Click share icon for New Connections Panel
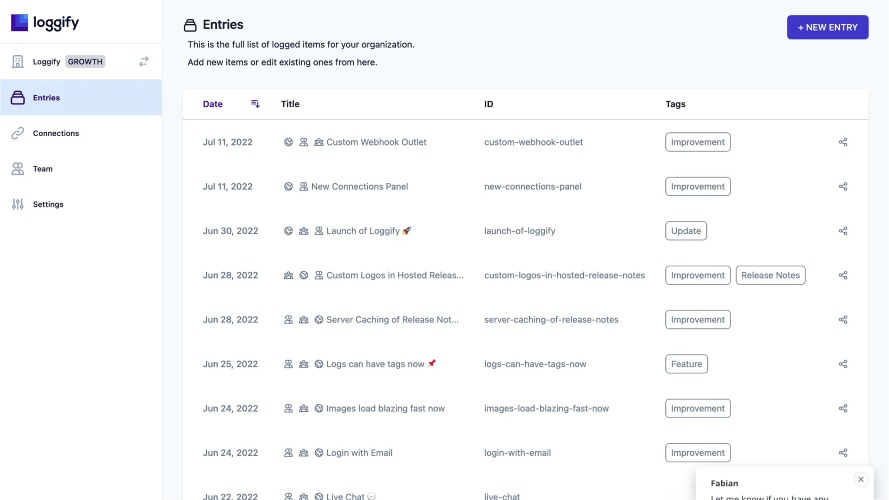 pyautogui.click(x=843, y=187)
